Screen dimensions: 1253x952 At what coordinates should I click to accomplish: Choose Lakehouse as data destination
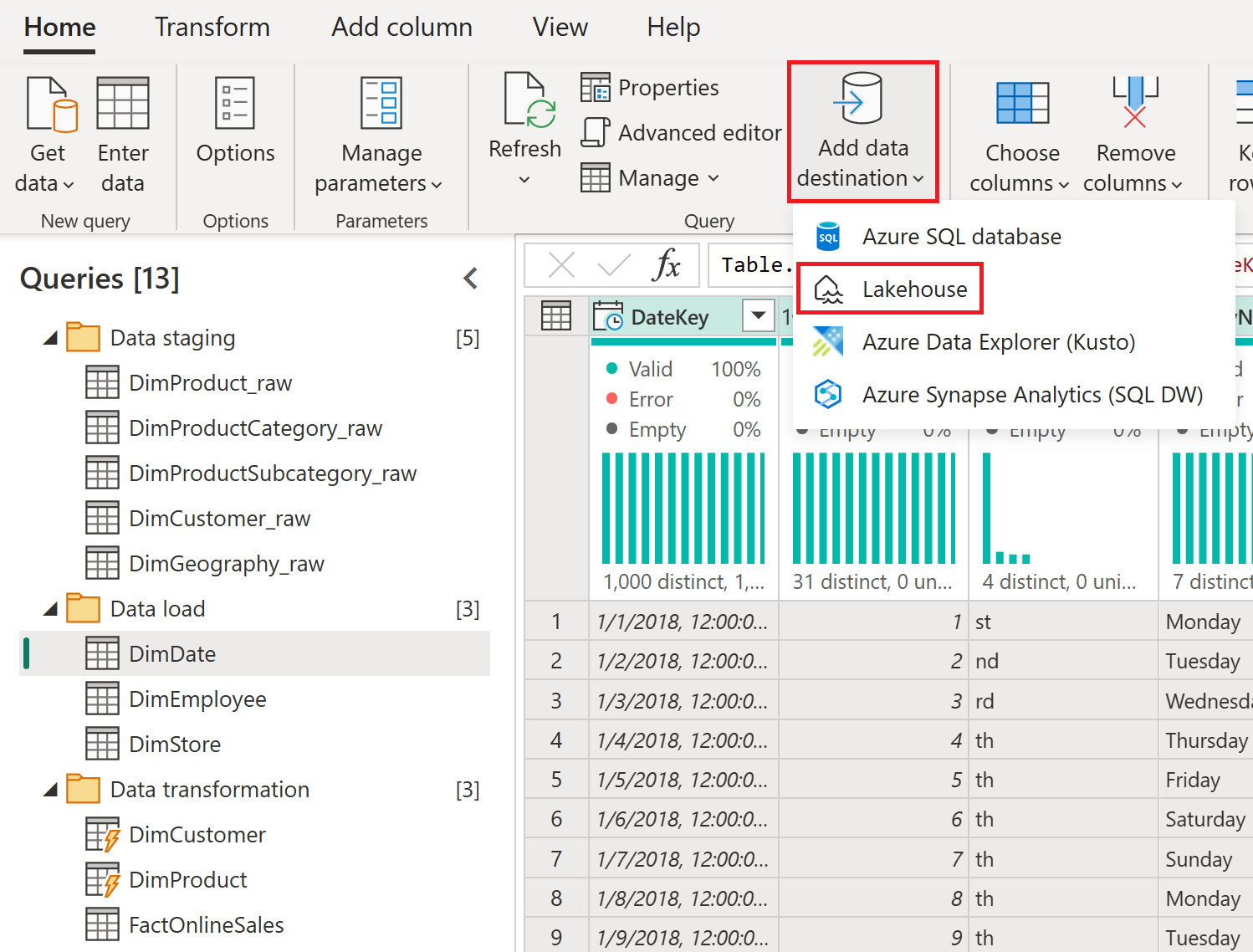pyautogui.click(x=889, y=289)
